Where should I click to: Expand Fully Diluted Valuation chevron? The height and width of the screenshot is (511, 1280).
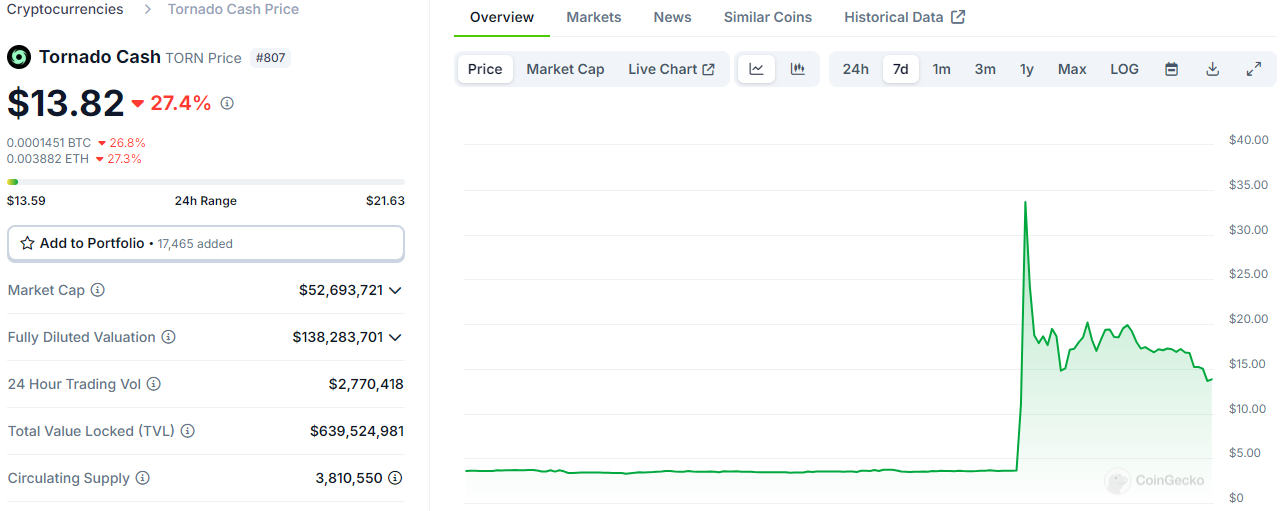395,337
